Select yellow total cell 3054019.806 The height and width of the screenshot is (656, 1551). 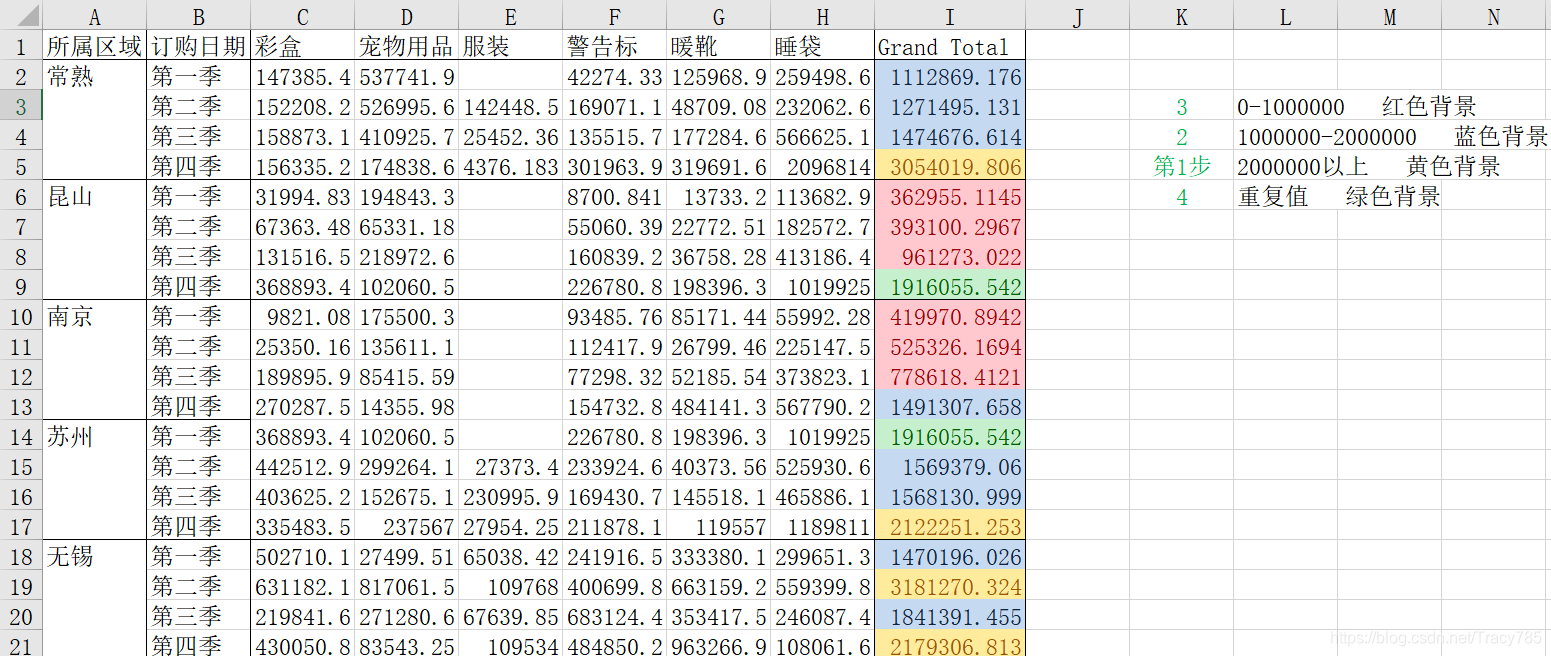pos(950,167)
